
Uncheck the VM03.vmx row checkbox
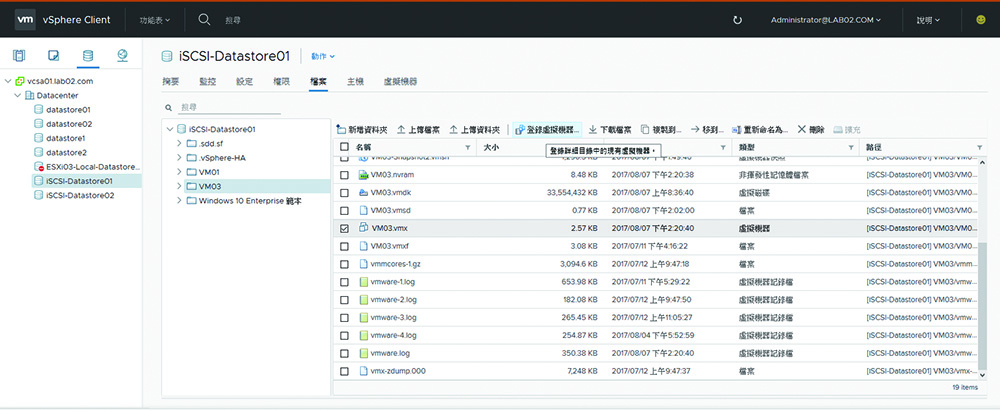(x=344, y=228)
